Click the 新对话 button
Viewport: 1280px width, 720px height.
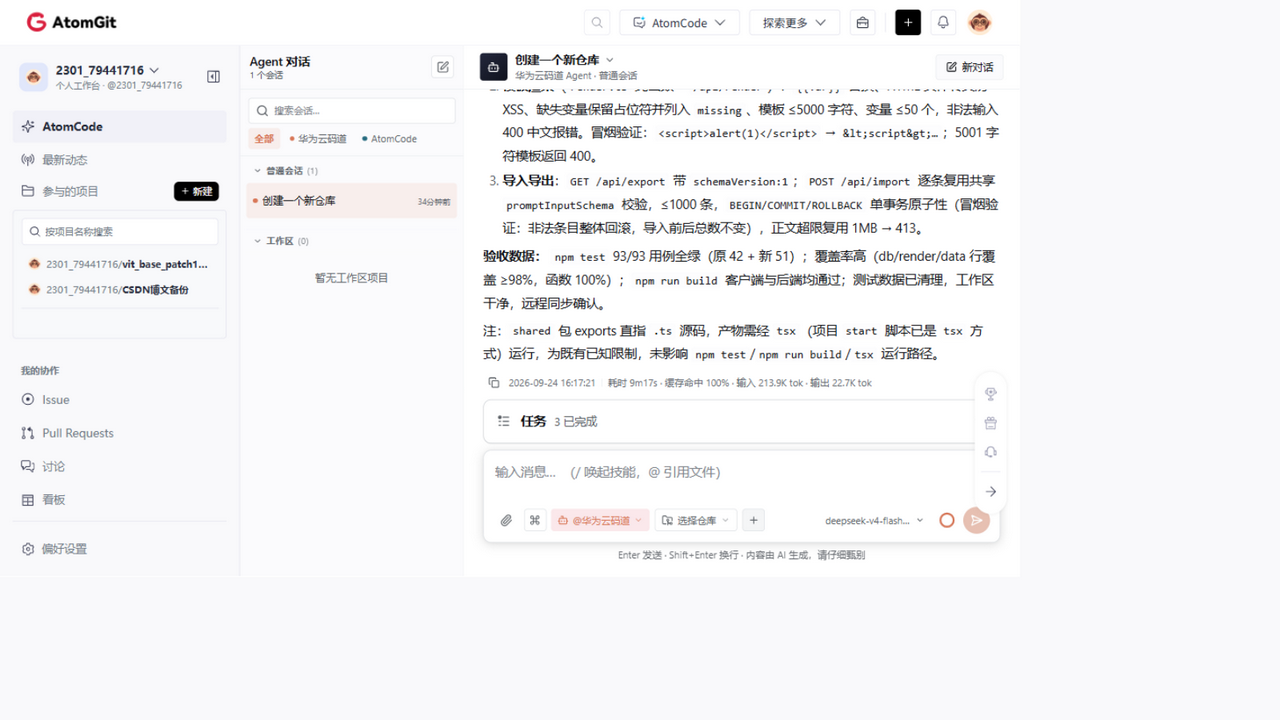click(969, 67)
